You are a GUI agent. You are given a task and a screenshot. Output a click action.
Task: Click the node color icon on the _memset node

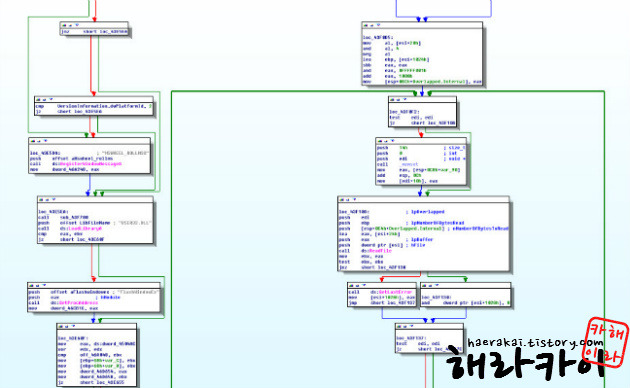[x=380, y=141]
